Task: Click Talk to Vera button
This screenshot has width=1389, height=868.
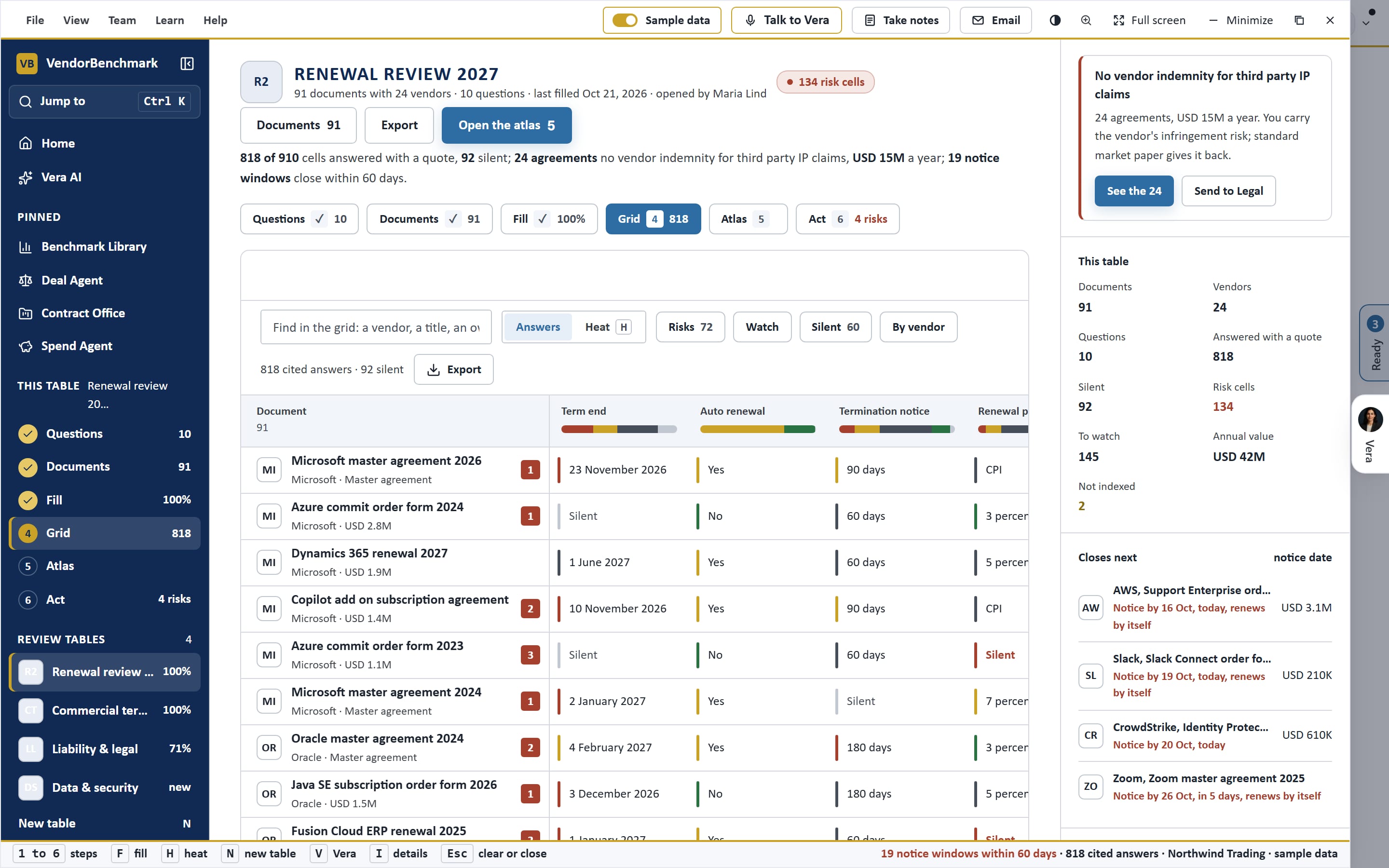Action: (786, 20)
